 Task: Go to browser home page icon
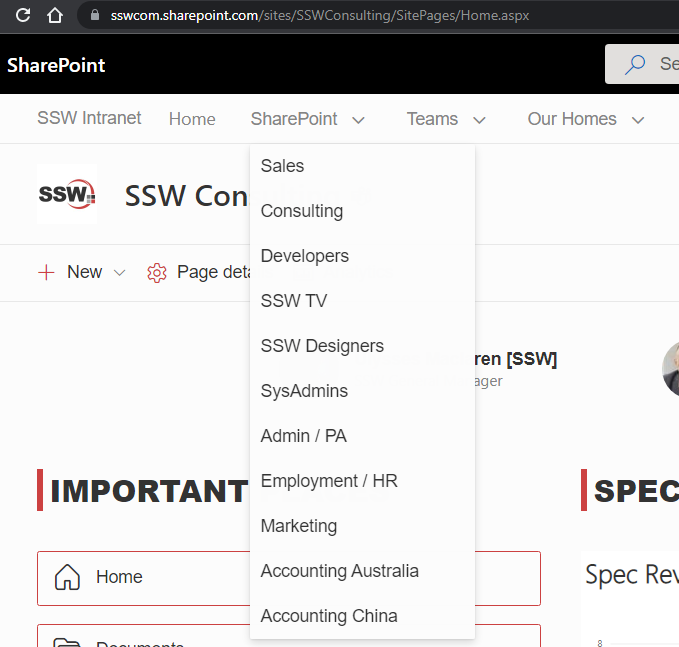click(55, 15)
